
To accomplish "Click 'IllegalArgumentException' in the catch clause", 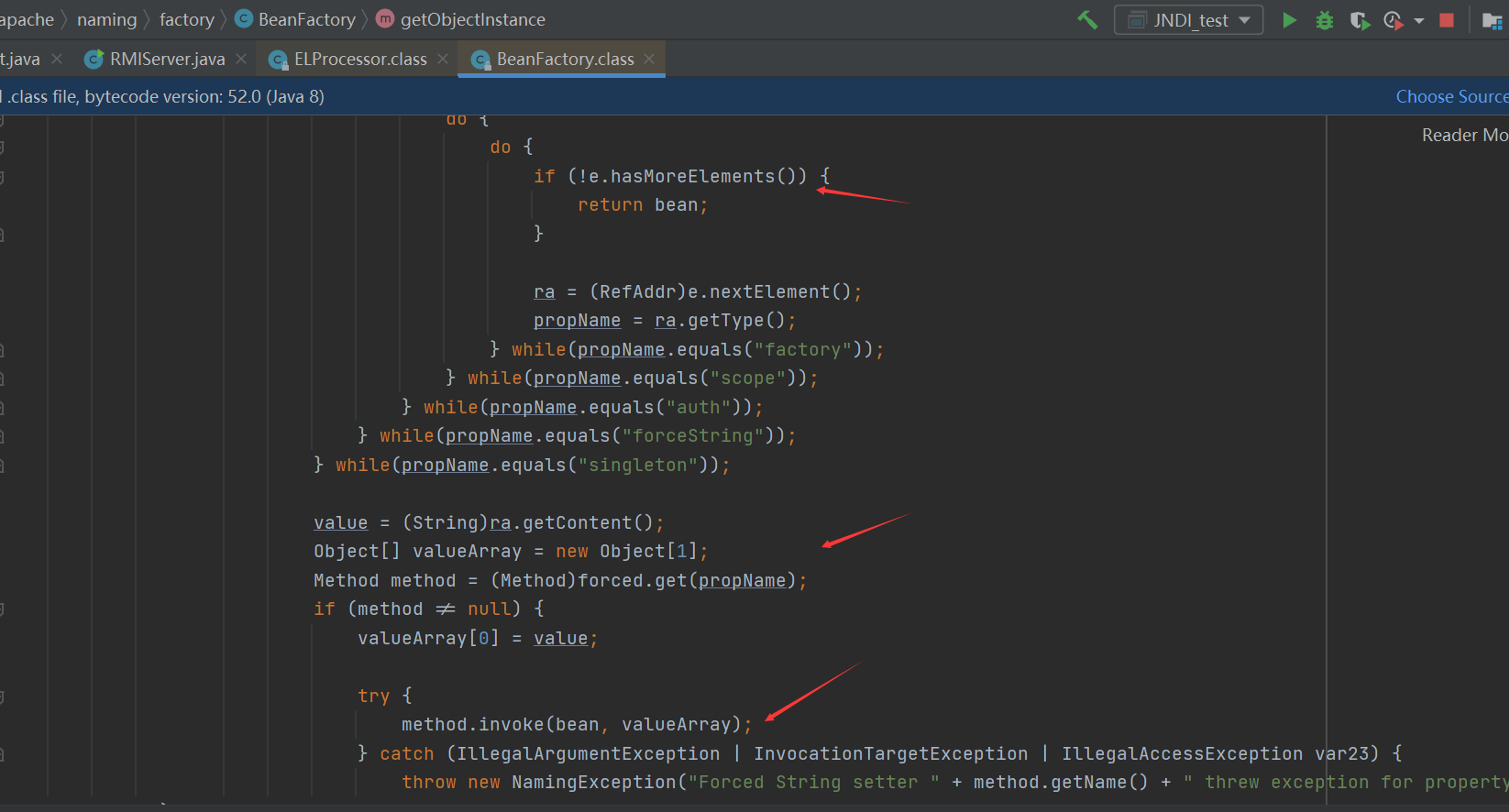I will (x=588, y=753).
